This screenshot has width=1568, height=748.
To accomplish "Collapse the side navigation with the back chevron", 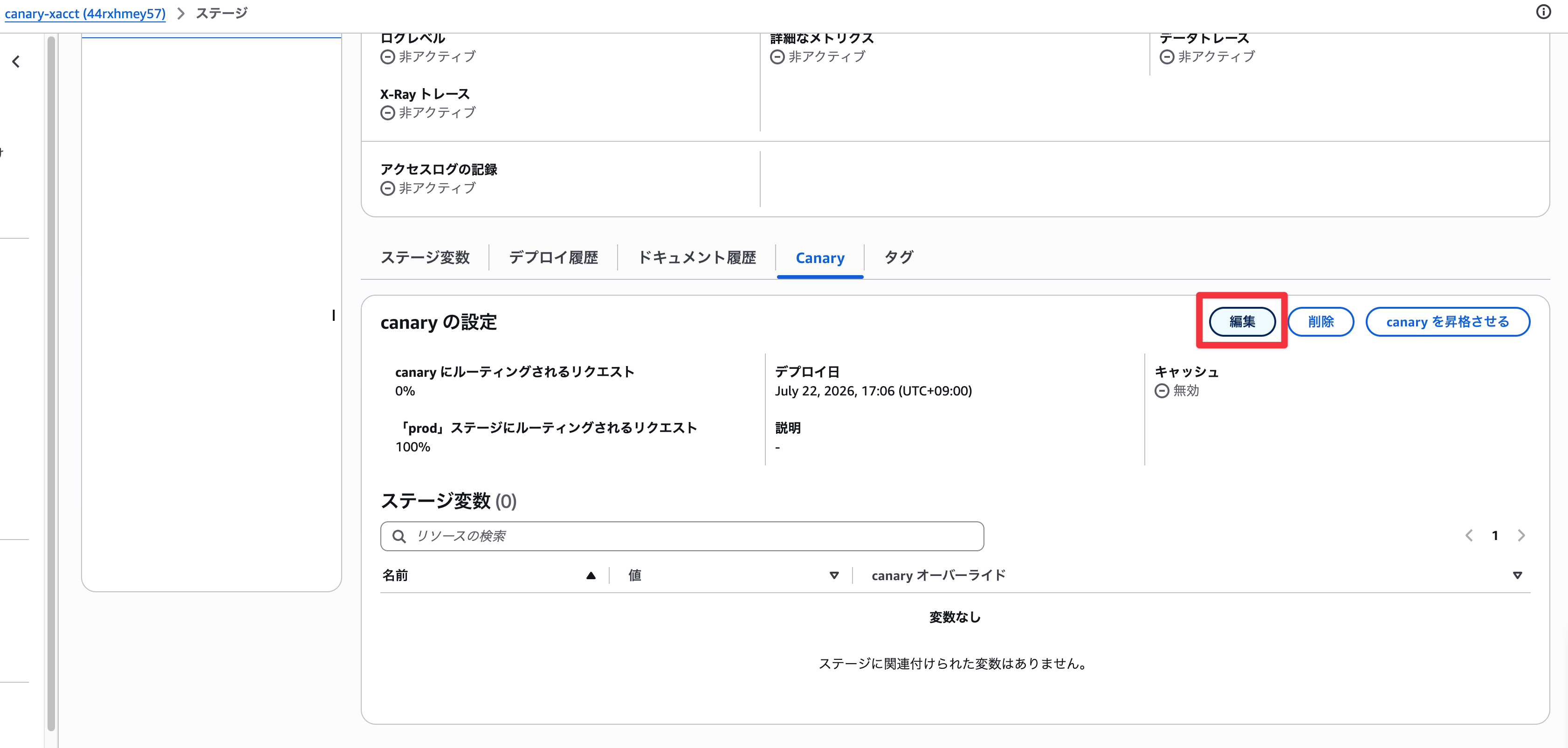I will (x=16, y=62).
